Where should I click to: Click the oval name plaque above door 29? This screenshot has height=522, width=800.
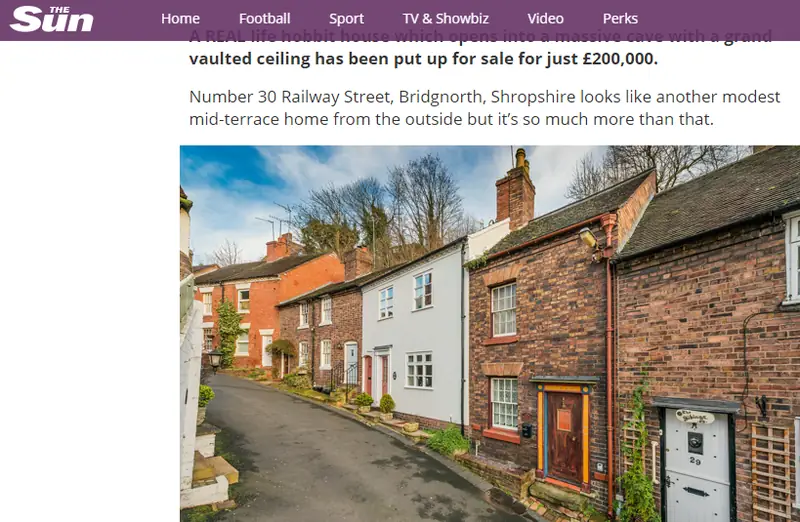point(694,417)
